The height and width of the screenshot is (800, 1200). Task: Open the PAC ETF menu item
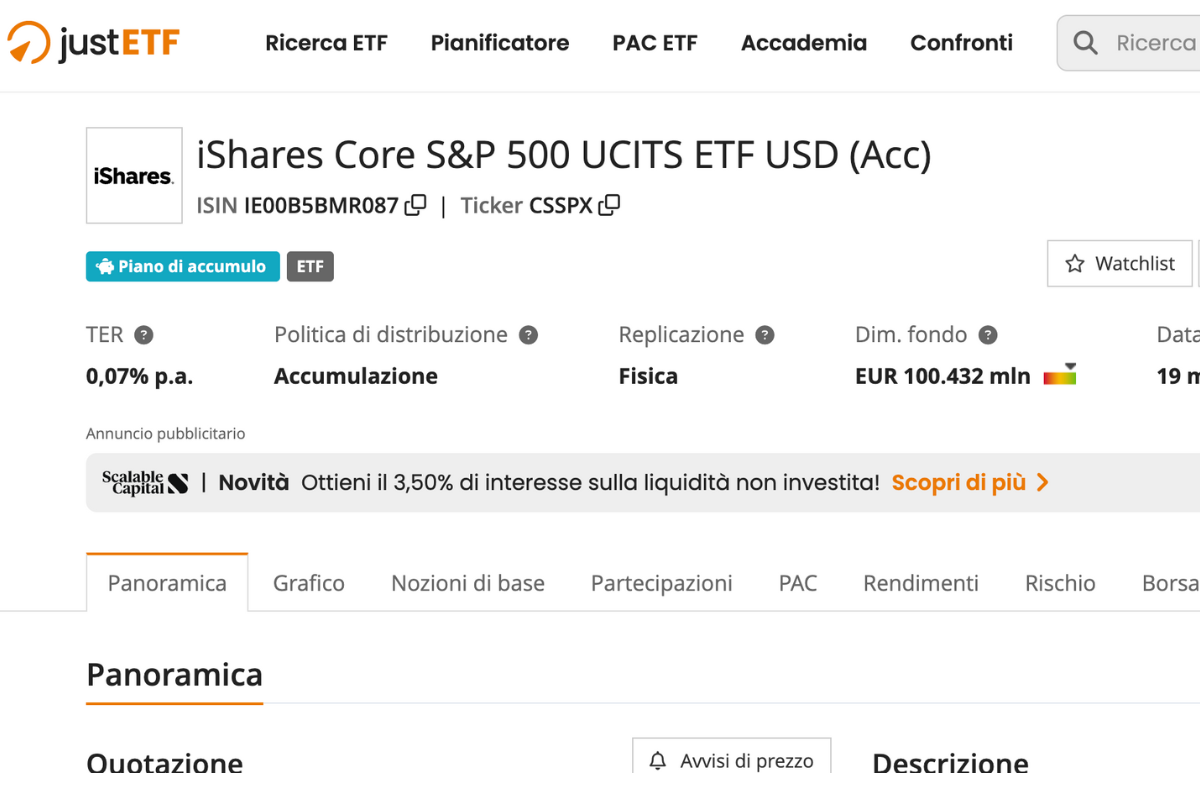(x=655, y=43)
